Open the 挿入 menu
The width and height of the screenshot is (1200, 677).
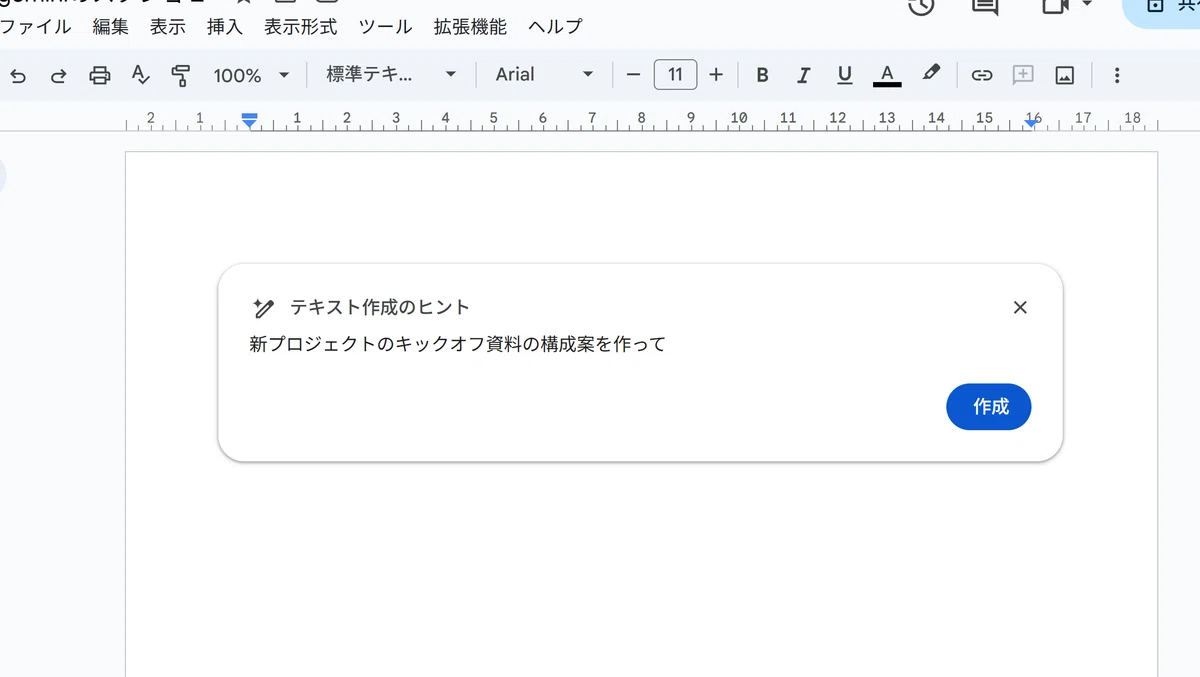(x=225, y=27)
